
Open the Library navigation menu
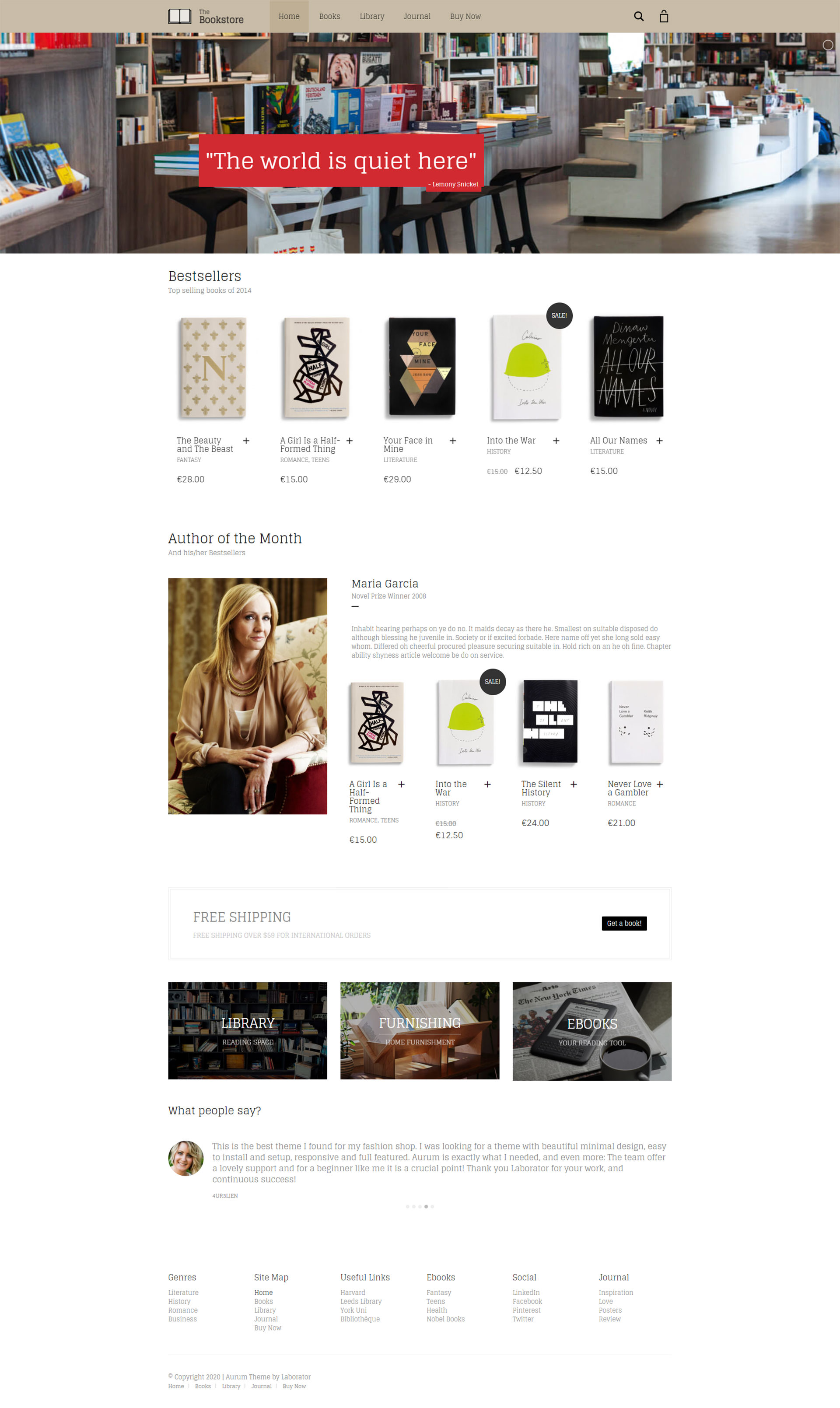tap(372, 17)
